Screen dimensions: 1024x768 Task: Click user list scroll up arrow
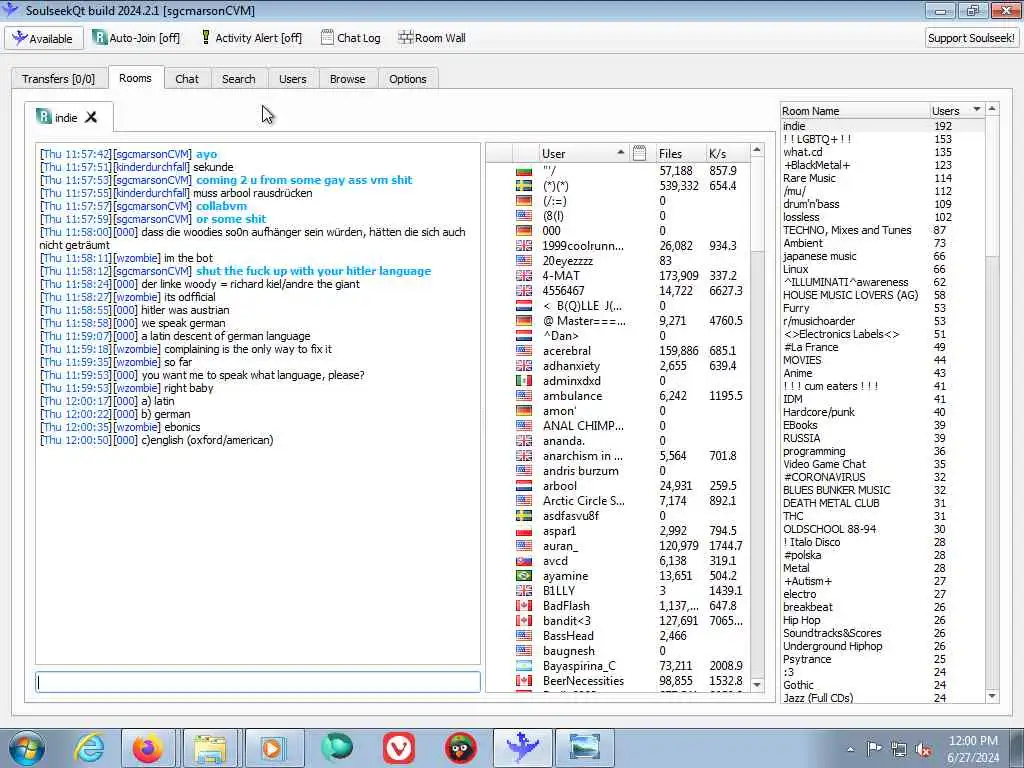[x=757, y=150]
